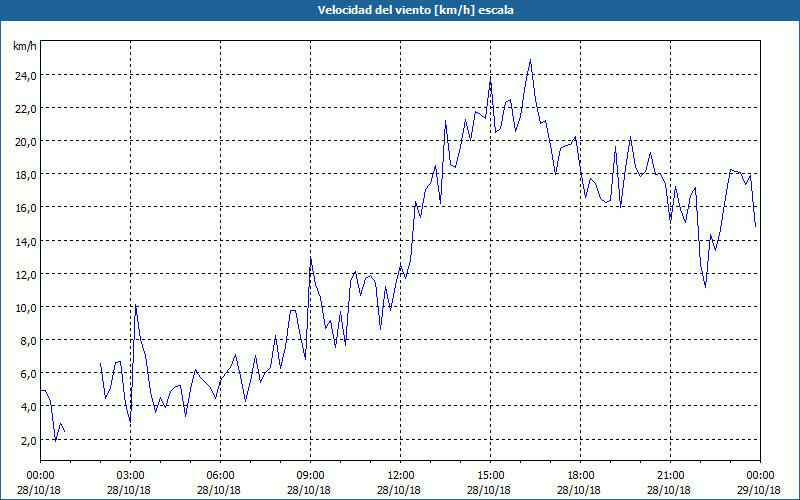Image resolution: width=800 pixels, height=500 pixels.
Task: Click the wind speed peak just past 16:00
Action: point(531,60)
